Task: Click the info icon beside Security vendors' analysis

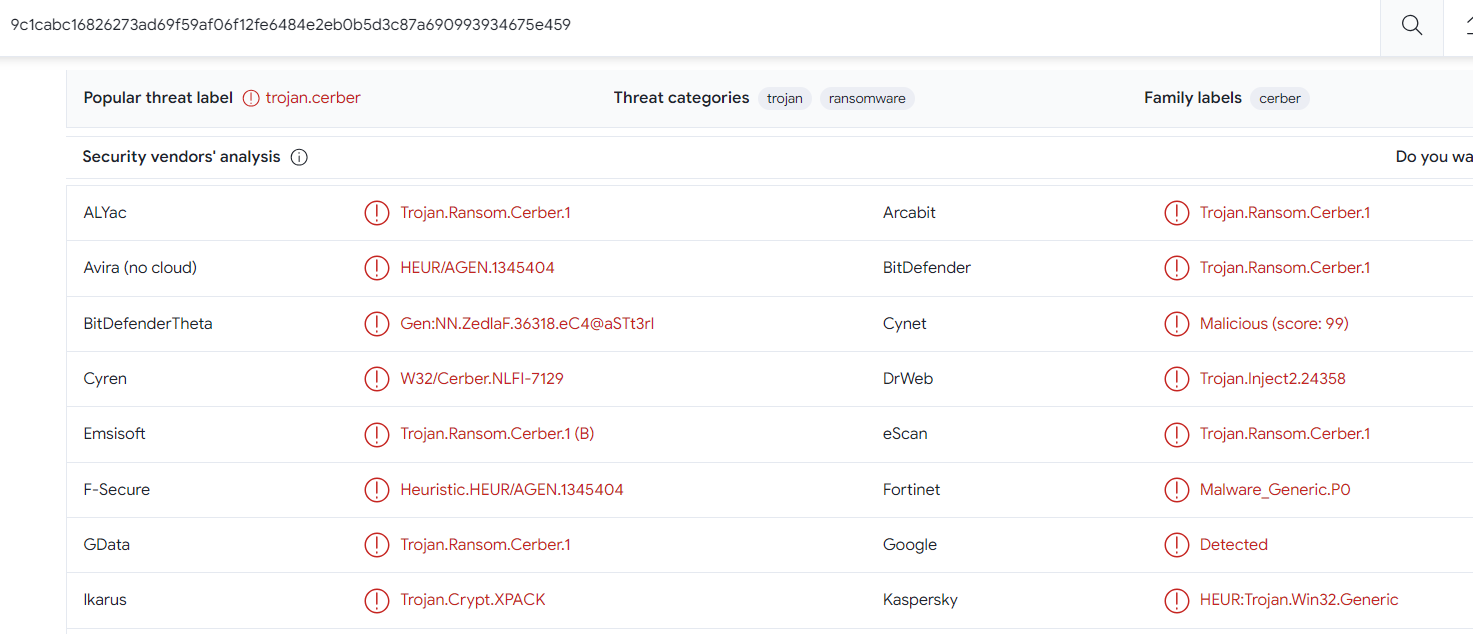Action: [298, 157]
